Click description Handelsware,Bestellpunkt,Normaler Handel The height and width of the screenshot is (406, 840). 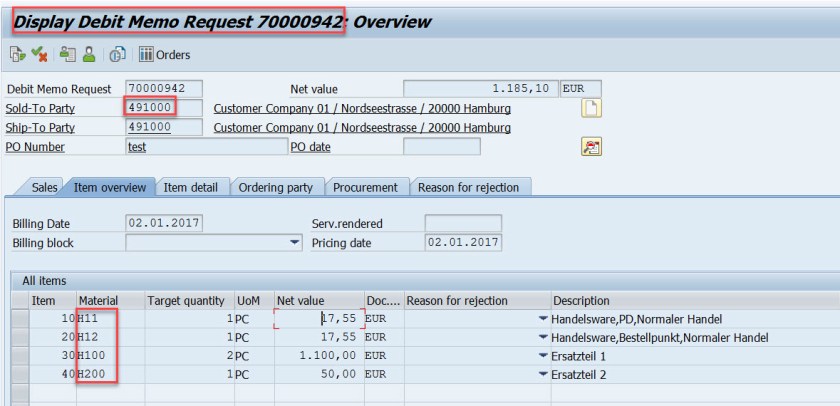(x=660, y=338)
